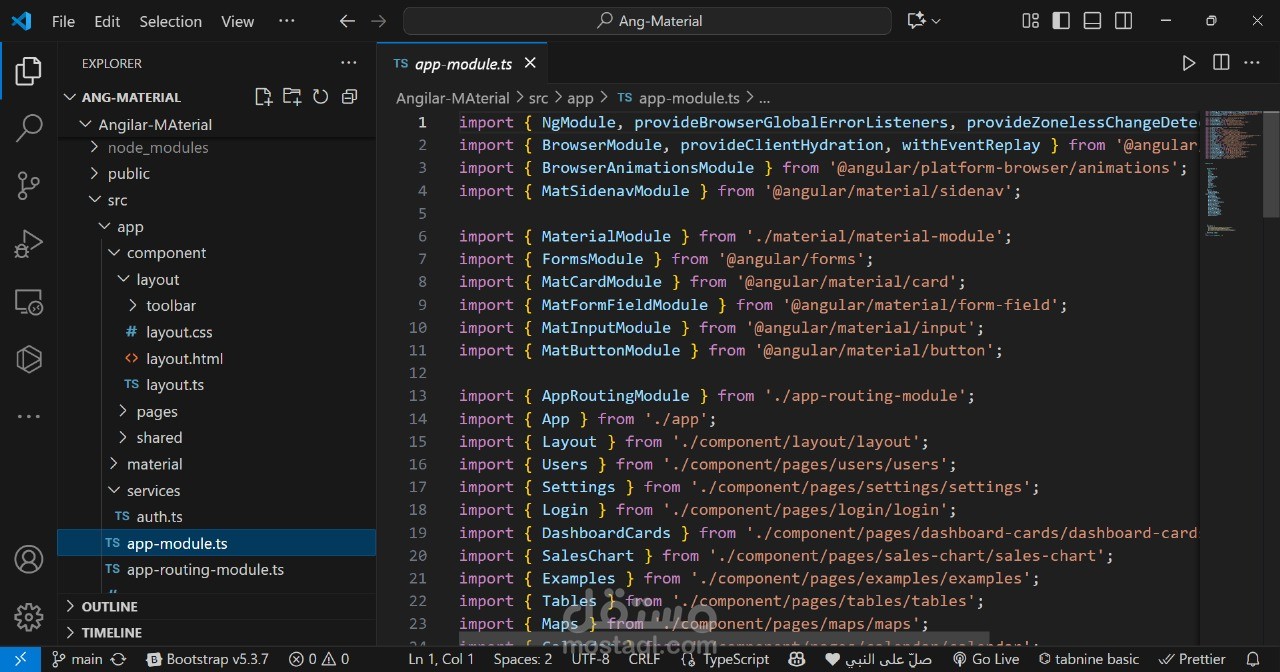This screenshot has height=672, width=1280.
Task: Open Customize Layout options
Action: coord(1030,21)
